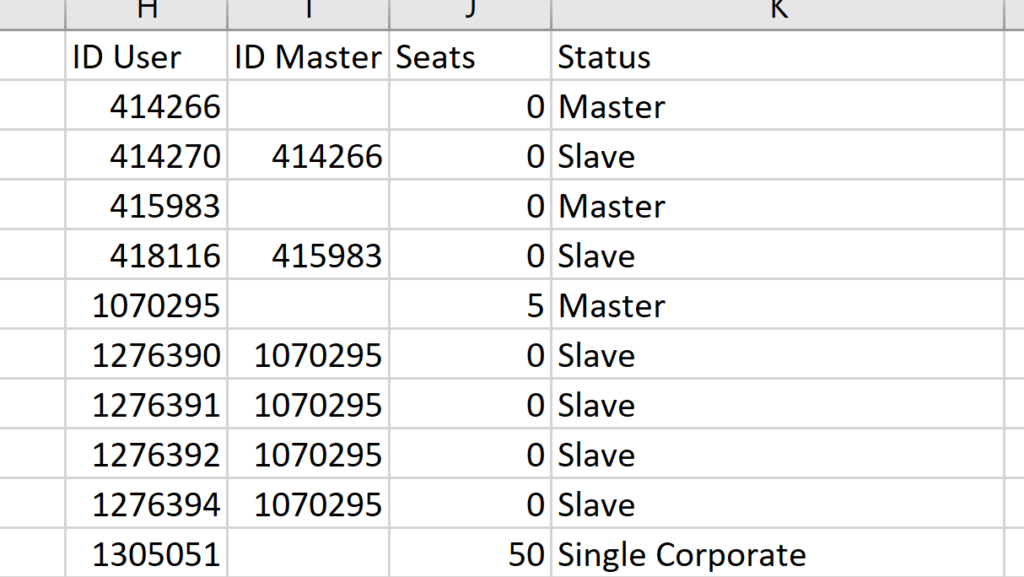Select Status cell for user 418116
The width and height of the screenshot is (1024, 577).
(x=778, y=255)
